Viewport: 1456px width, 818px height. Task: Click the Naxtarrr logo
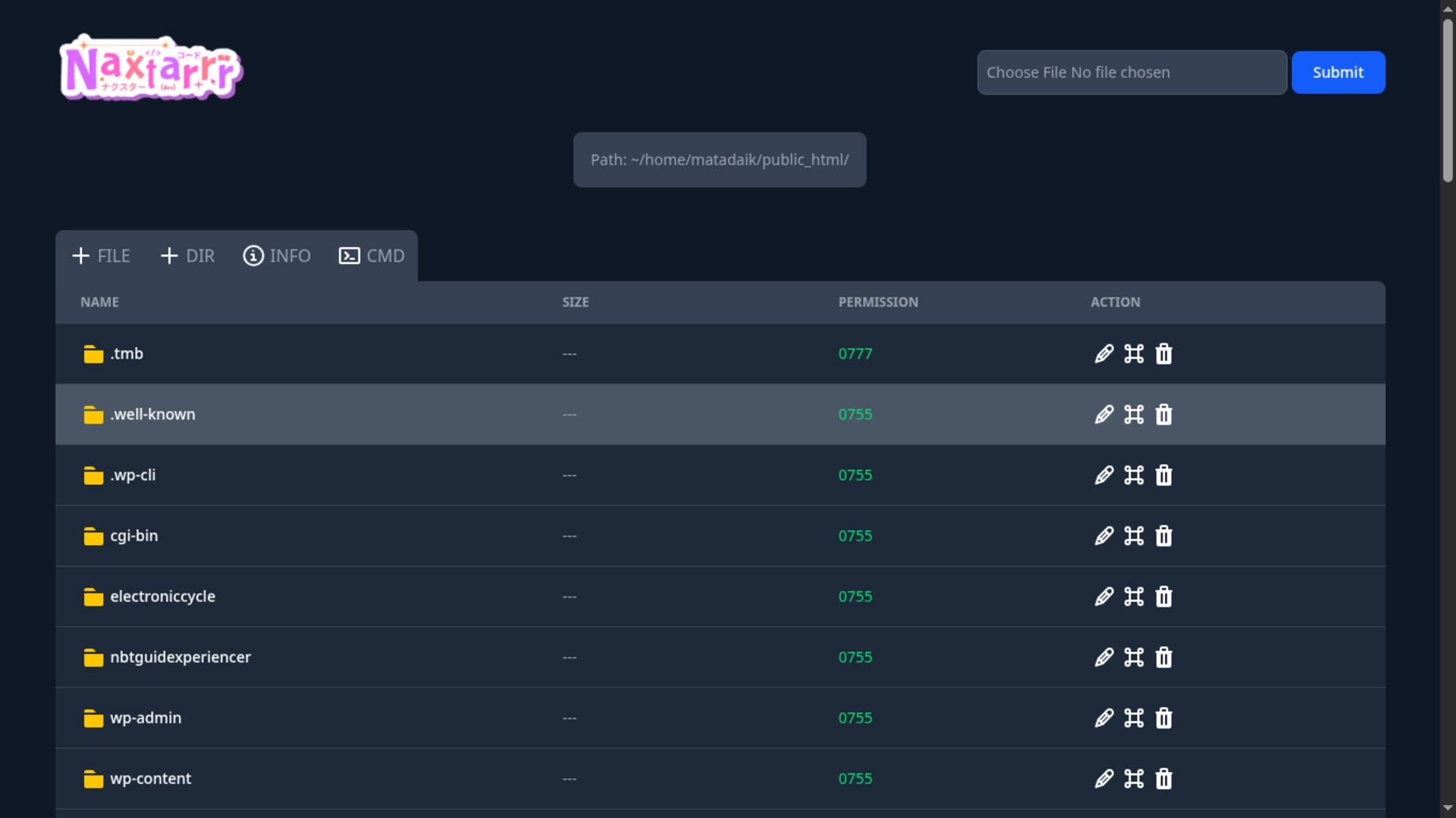[151, 67]
